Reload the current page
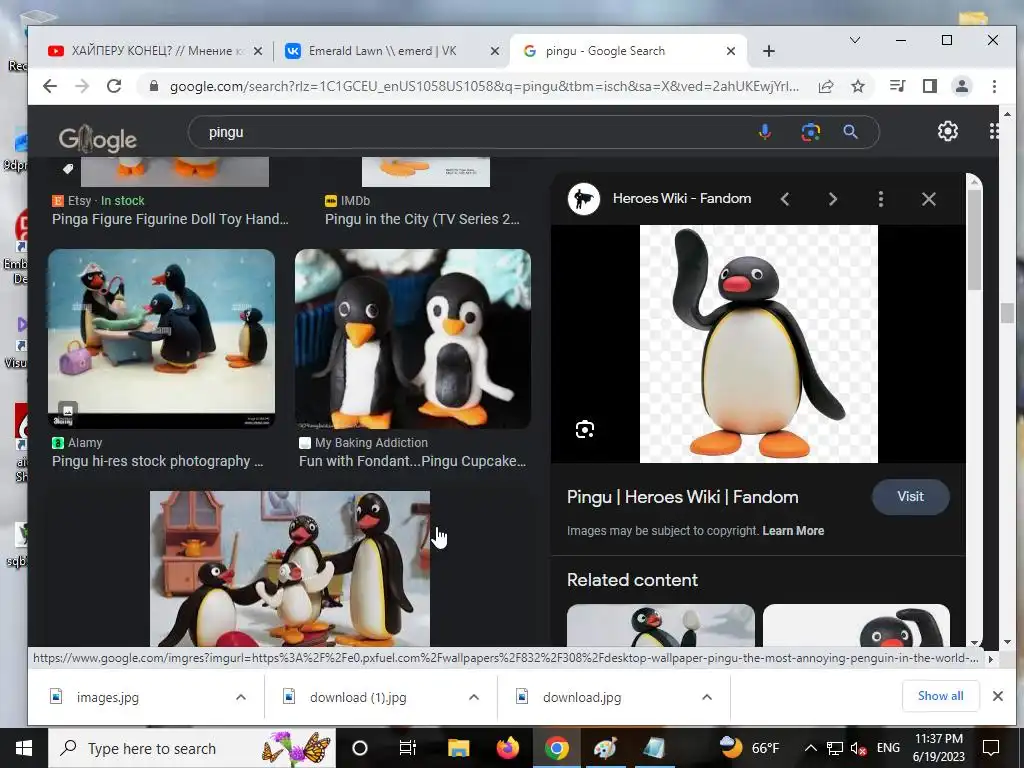The image size is (1024, 768). click(x=114, y=86)
